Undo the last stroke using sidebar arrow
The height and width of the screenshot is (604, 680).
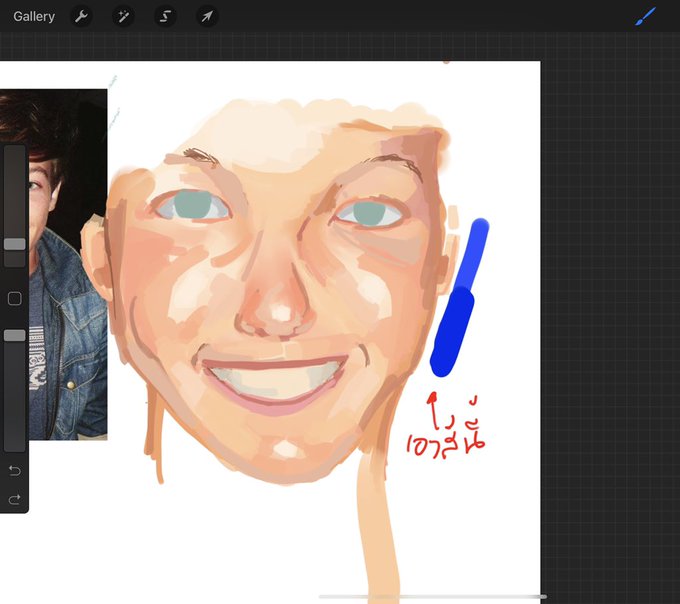click(x=15, y=470)
